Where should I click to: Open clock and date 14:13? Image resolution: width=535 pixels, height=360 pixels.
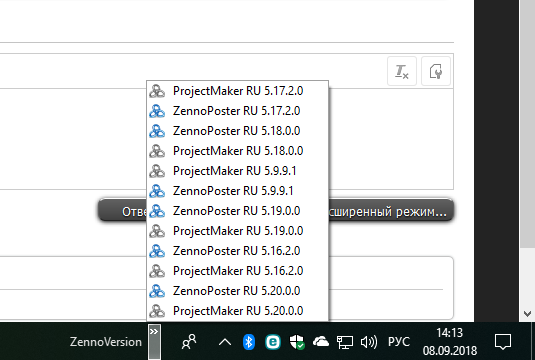pyautogui.click(x=450, y=342)
